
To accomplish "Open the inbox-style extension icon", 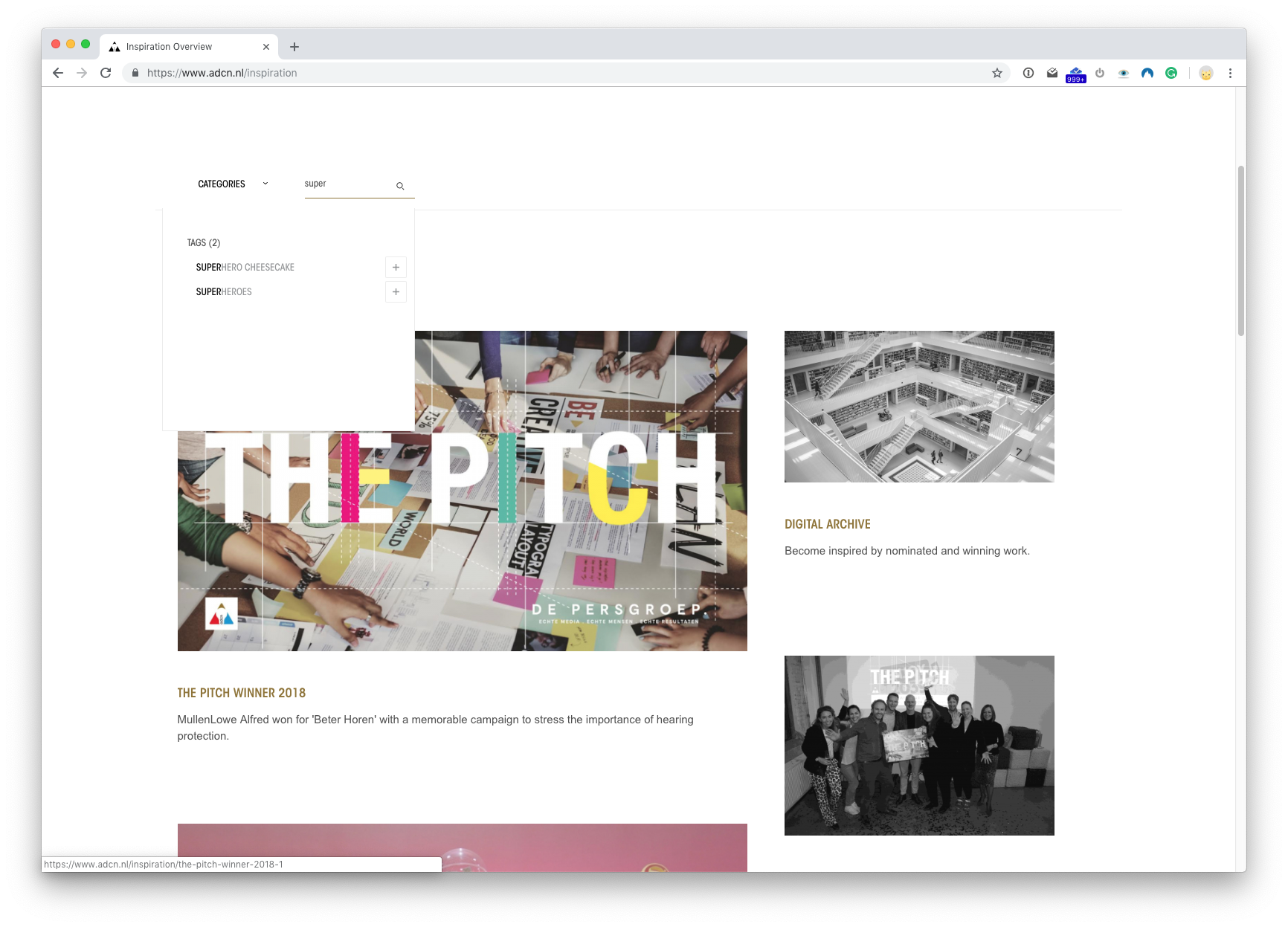I will click(x=1052, y=73).
